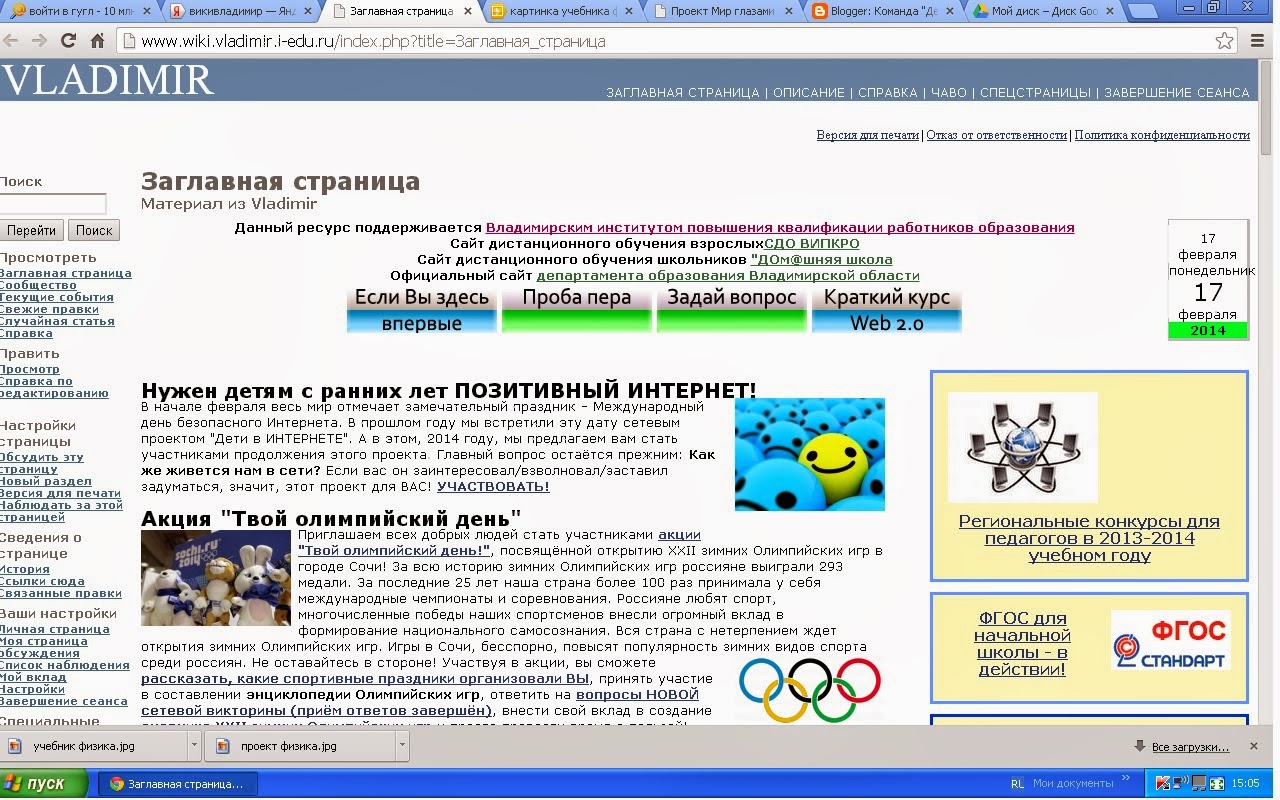The width and height of the screenshot is (1280, 800).
Task: Open downloaded file 'учебник физика.jpg'
Action: coord(94,746)
